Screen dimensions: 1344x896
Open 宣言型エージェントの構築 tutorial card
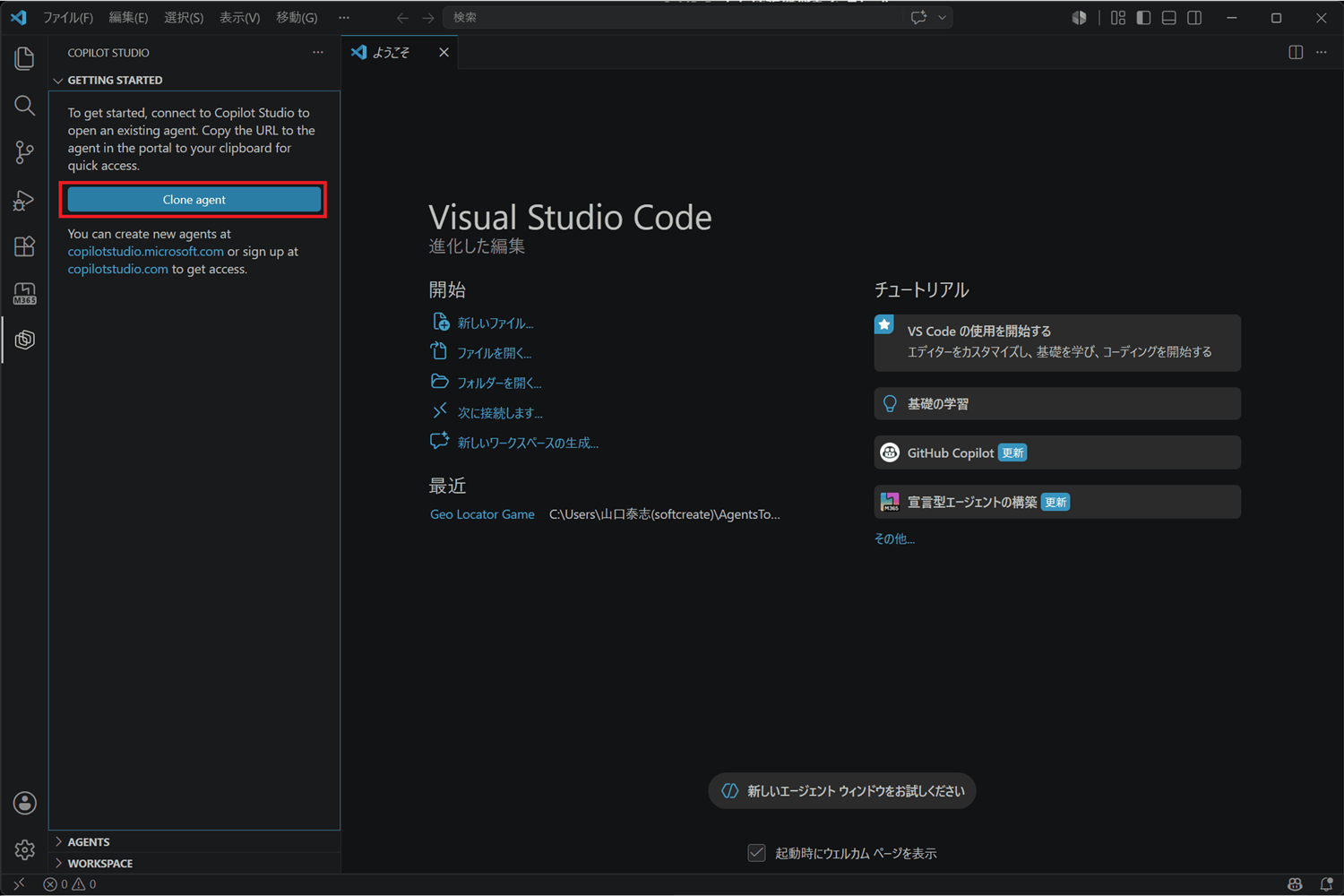click(1057, 502)
